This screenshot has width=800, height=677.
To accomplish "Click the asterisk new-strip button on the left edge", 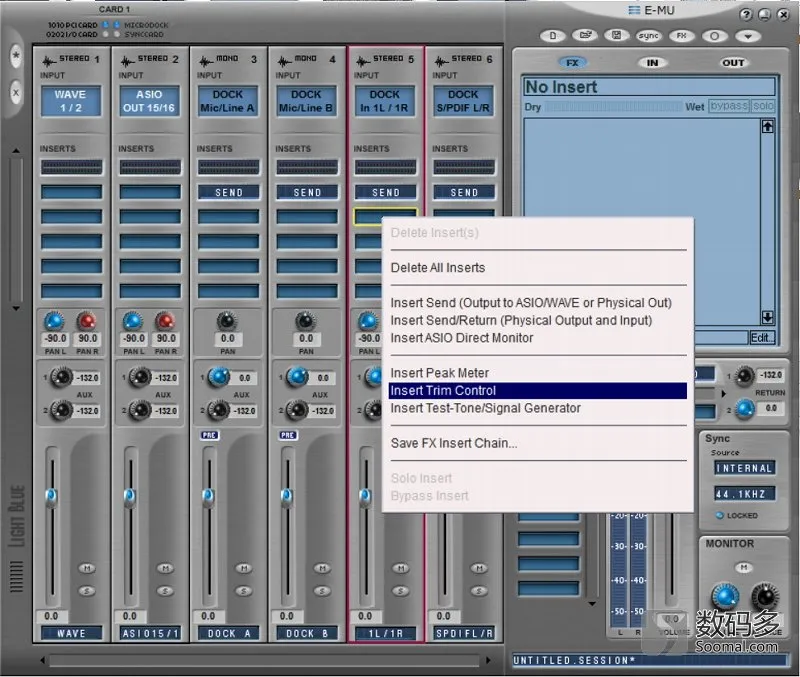I will click(16, 56).
